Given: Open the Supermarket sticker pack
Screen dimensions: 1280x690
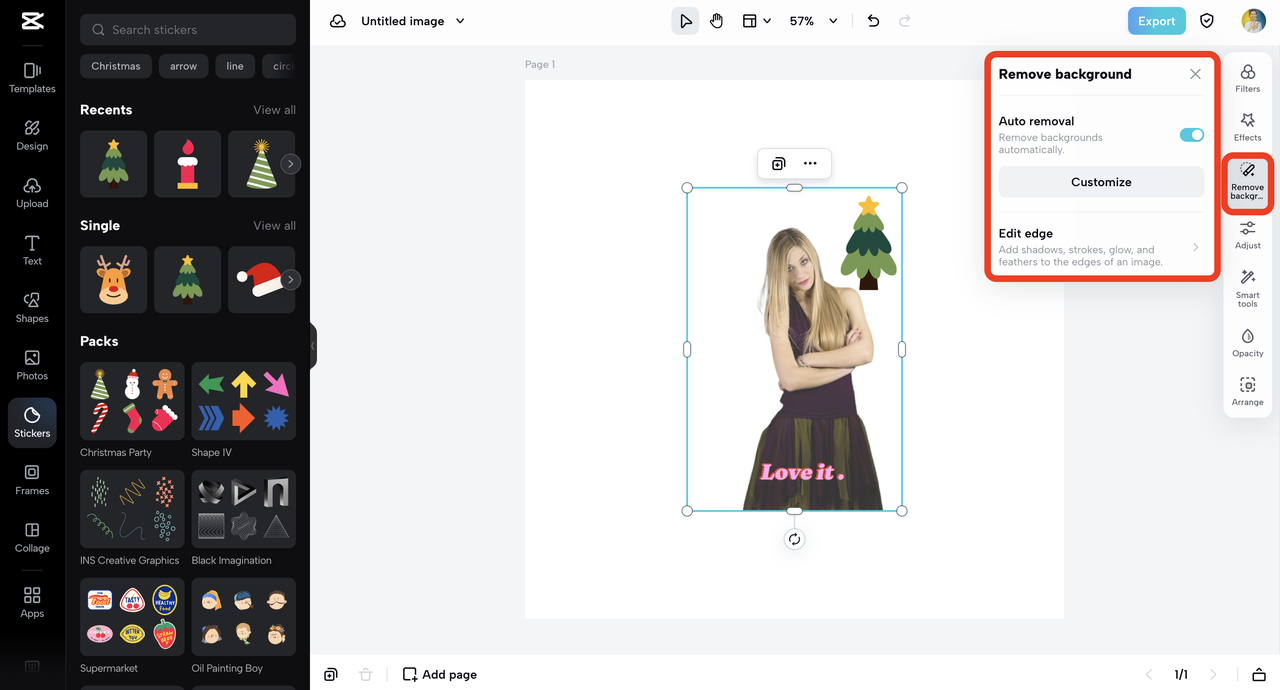Looking at the screenshot, I should pos(132,617).
